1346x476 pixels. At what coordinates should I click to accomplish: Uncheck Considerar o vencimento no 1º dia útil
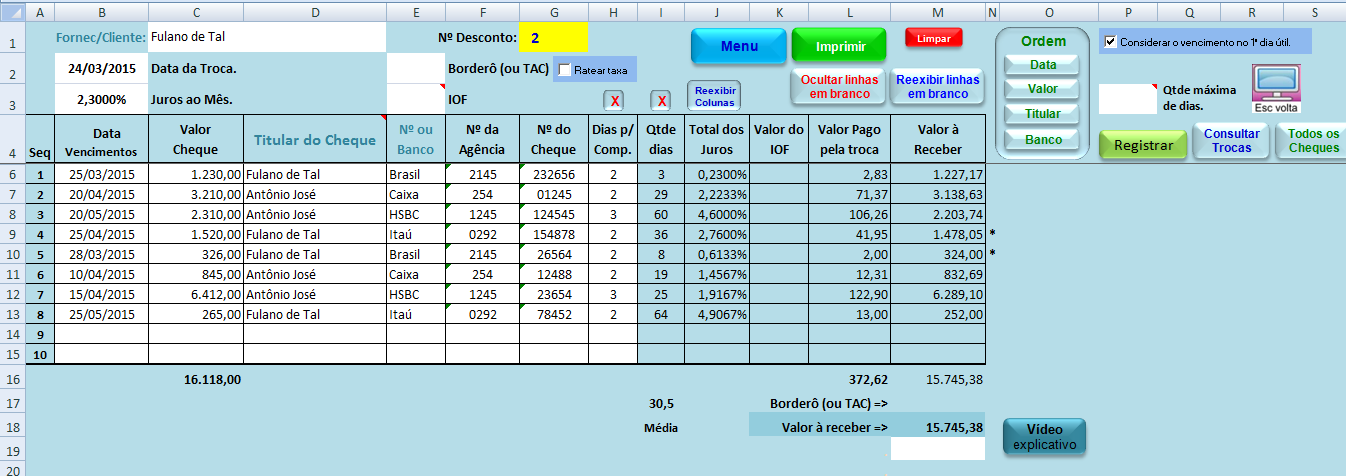[1110, 42]
